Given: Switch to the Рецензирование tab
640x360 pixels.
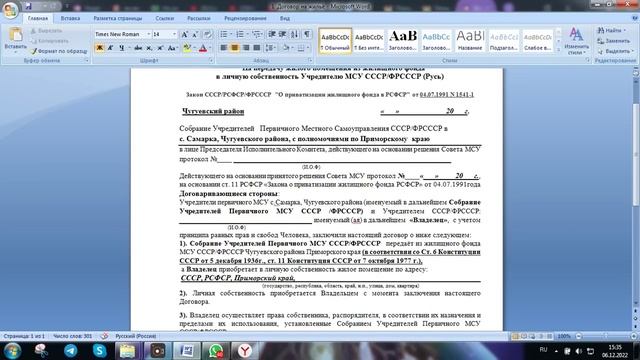Looking at the screenshot, I should [245, 18].
